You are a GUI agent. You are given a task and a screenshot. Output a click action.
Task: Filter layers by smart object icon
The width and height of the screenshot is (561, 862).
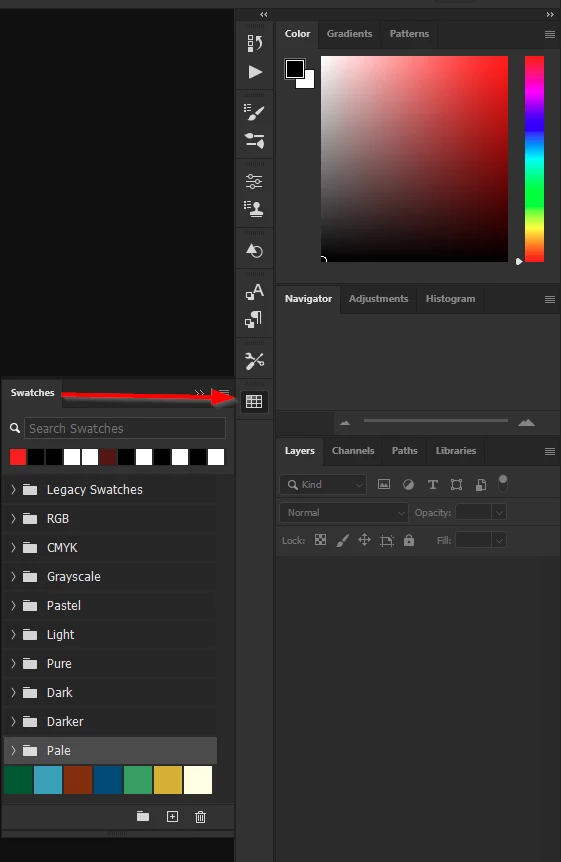[481, 484]
